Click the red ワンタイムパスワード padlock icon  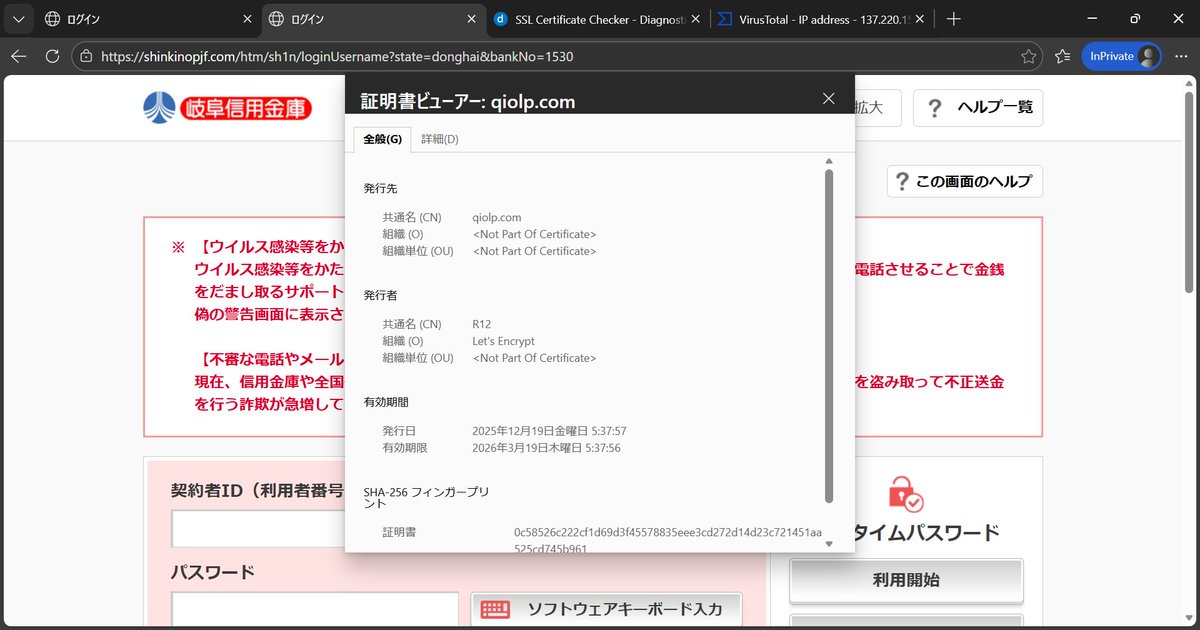click(906, 494)
